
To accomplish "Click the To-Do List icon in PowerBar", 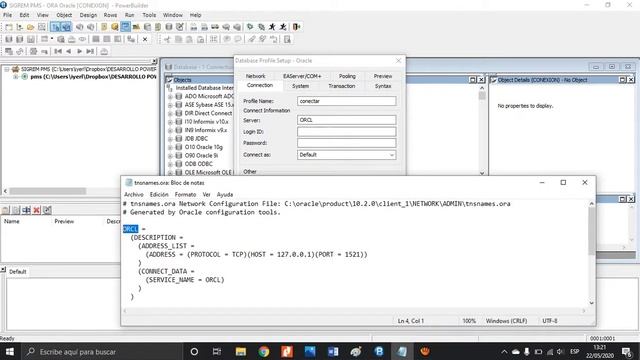I will (x=104, y=27).
